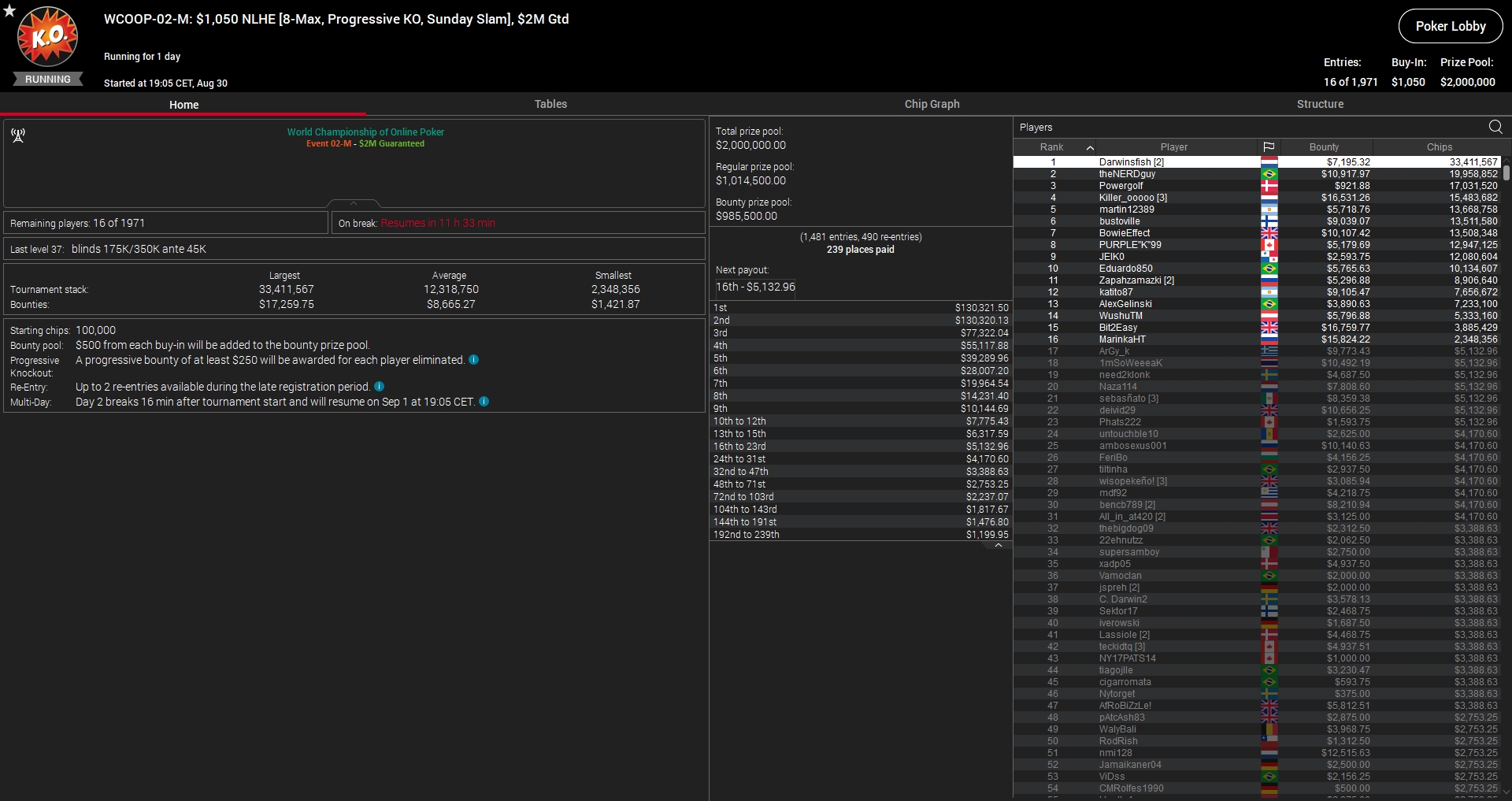The width and height of the screenshot is (1512, 801).
Task: Click the flag next to AlexGelinski
Action: (x=1269, y=304)
